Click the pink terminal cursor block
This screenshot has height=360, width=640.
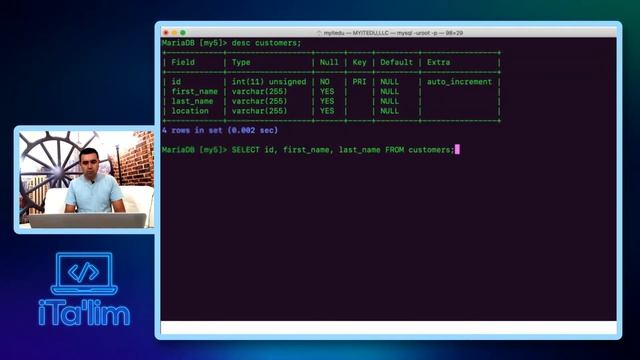(x=457, y=149)
